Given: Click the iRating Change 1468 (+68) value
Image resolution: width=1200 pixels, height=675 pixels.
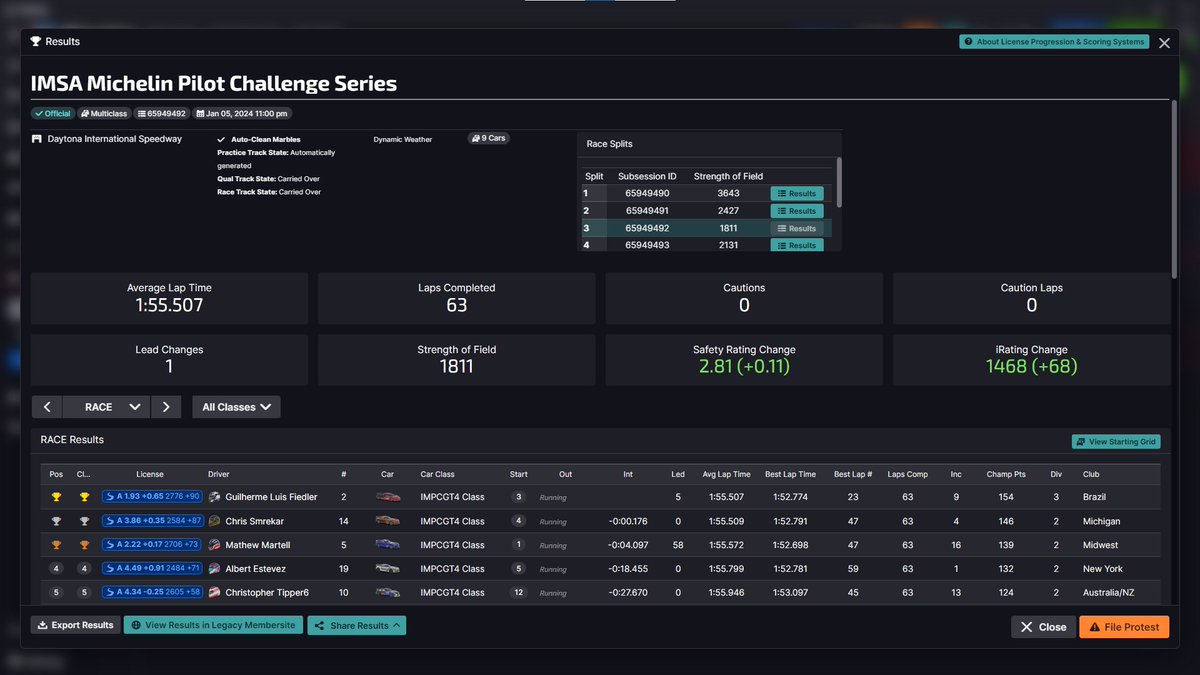Looking at the screenshot, I should click(x=1032, y=367).
